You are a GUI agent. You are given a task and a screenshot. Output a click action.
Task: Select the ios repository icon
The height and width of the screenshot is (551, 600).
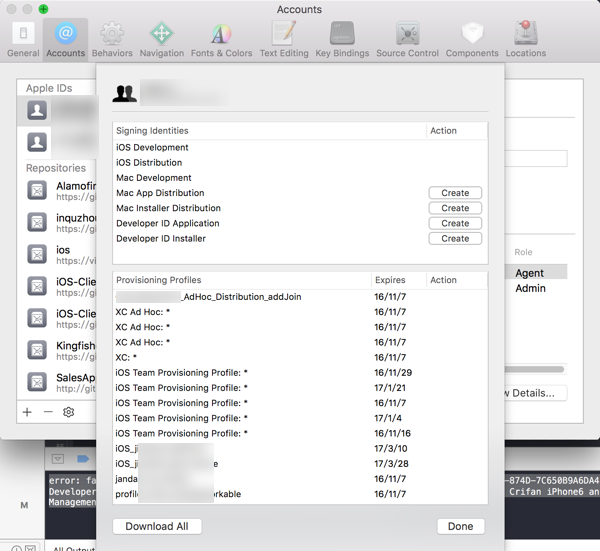(37, 254)
